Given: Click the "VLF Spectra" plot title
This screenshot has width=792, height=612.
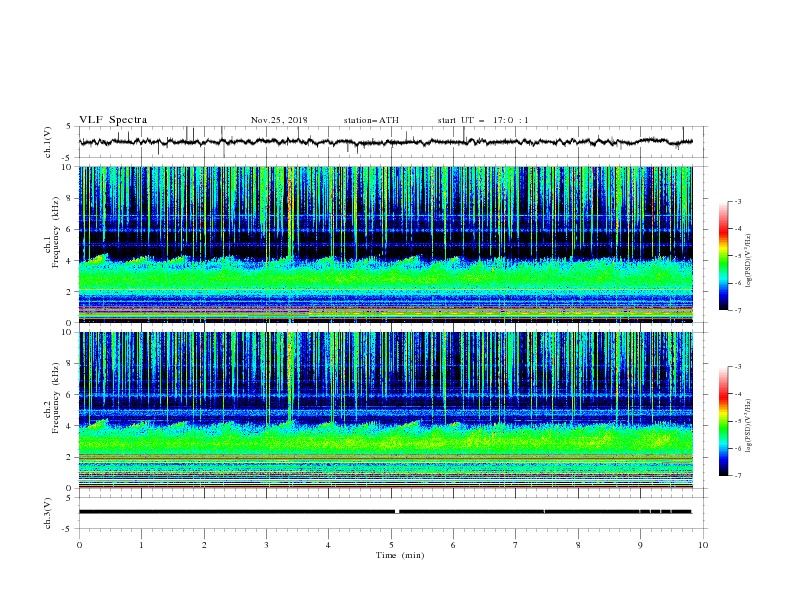Looking at the screenshot, I should coord(113,120).
